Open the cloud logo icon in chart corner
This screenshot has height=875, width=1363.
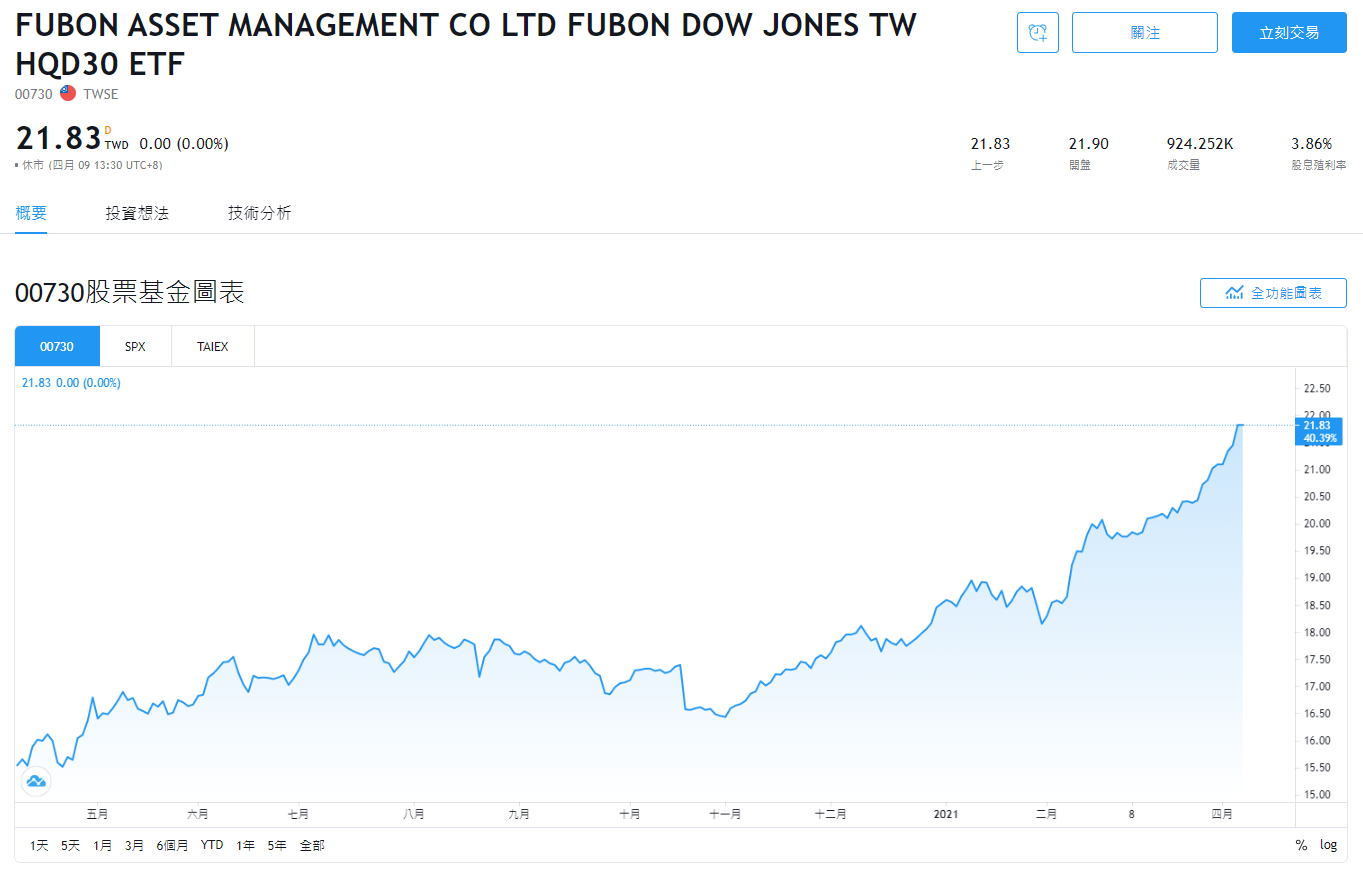(x=36, y=781)
